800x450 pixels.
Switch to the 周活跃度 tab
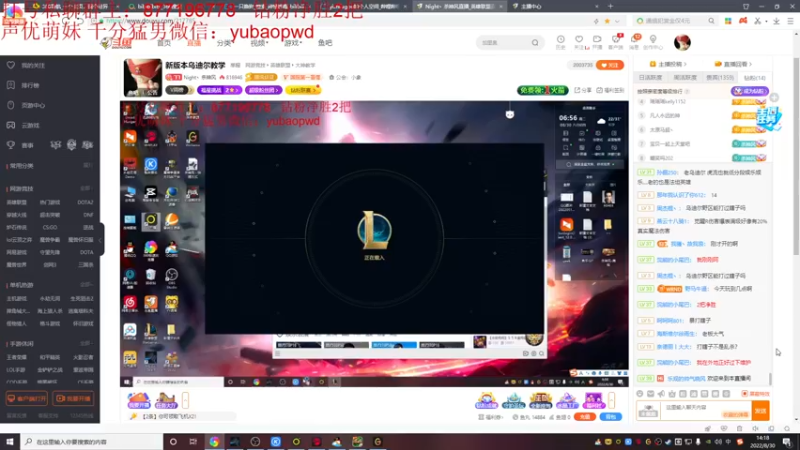click(685, 78)
